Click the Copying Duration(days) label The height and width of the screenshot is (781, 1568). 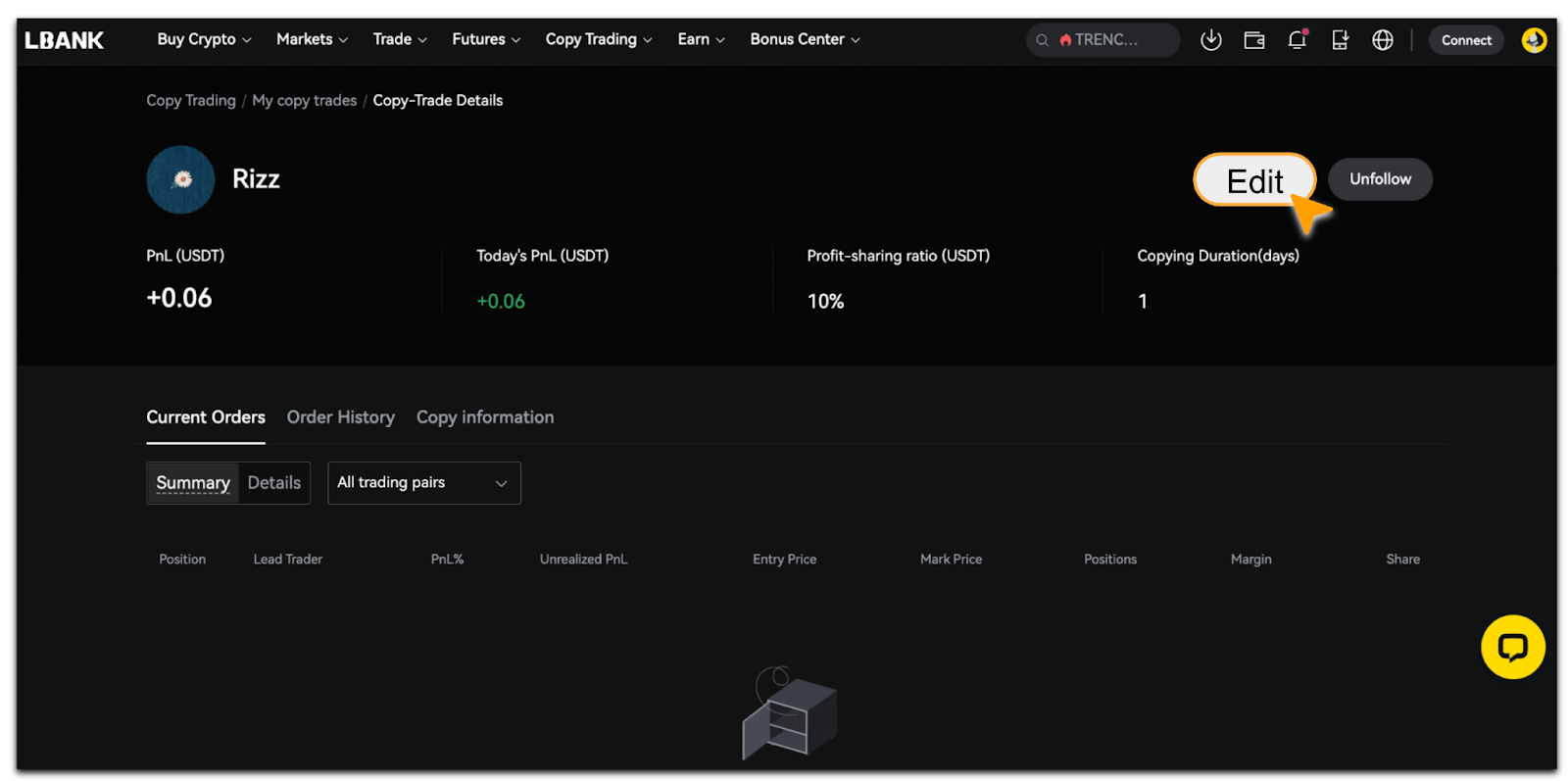[1218, 256]
